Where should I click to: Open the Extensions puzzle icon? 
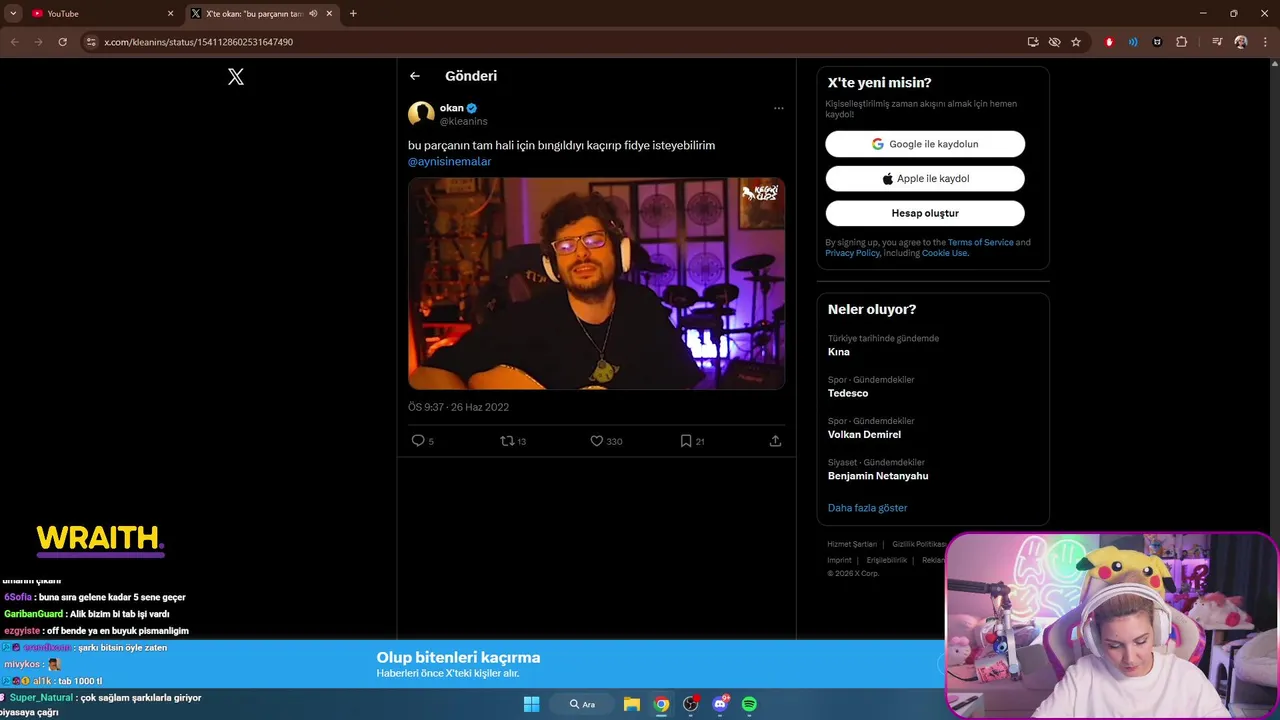1182,42
